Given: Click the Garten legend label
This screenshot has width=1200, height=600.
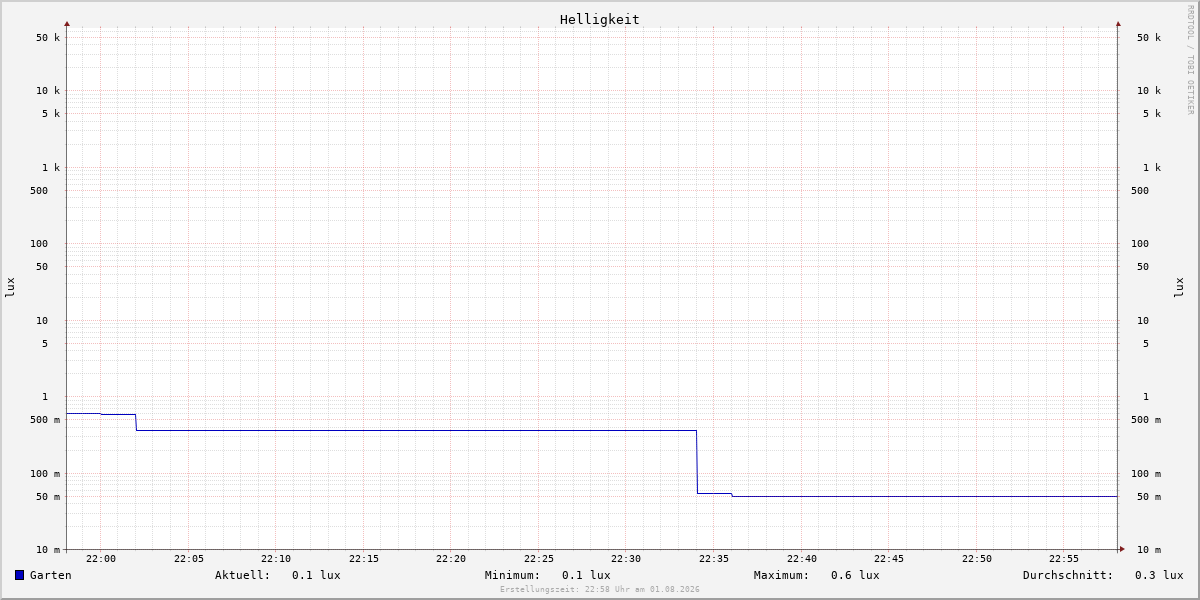Looking at the screenshot, I should click(x=51, y=575).
